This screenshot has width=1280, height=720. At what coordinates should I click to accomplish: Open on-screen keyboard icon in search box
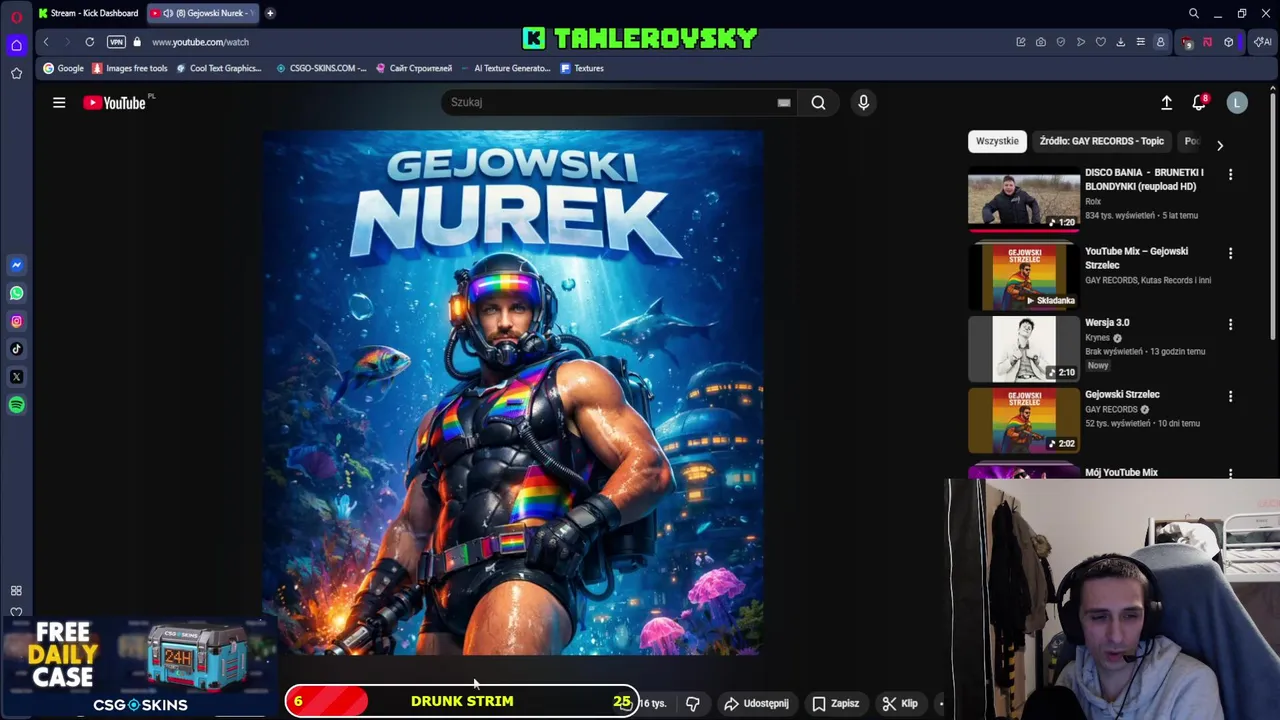784,102
